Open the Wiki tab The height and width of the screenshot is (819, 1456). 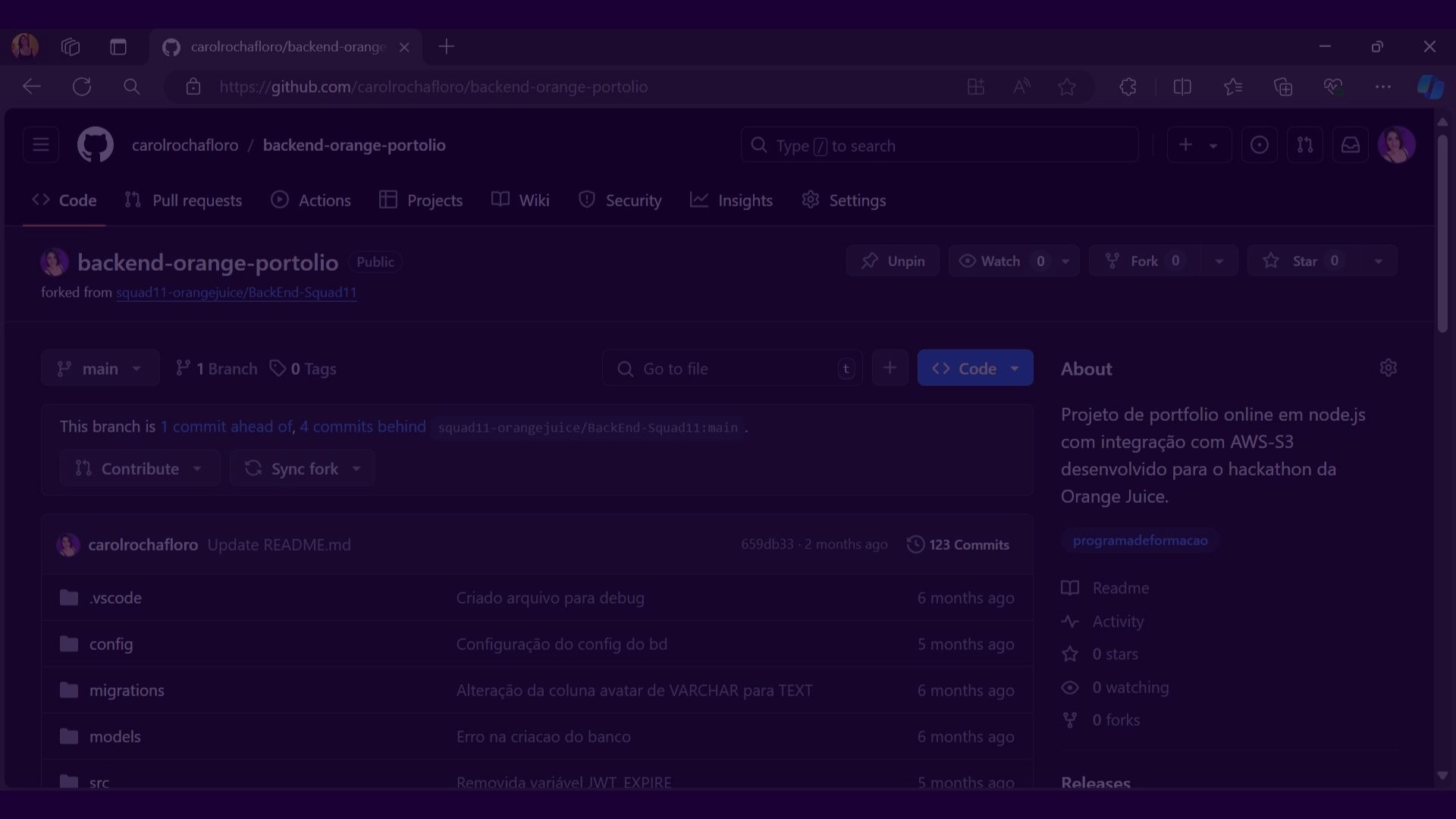click(520, 200)
